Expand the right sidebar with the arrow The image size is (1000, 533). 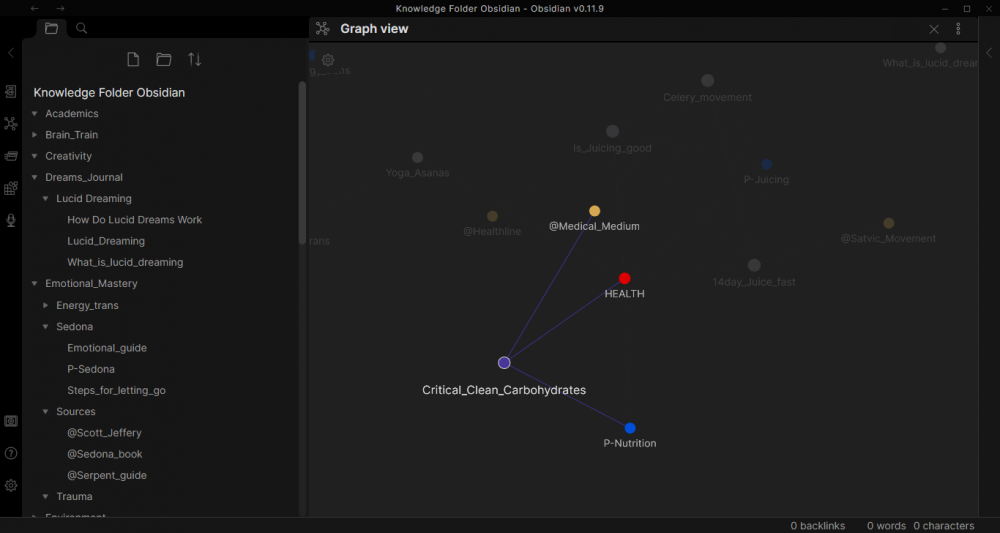tap(990, 53)
